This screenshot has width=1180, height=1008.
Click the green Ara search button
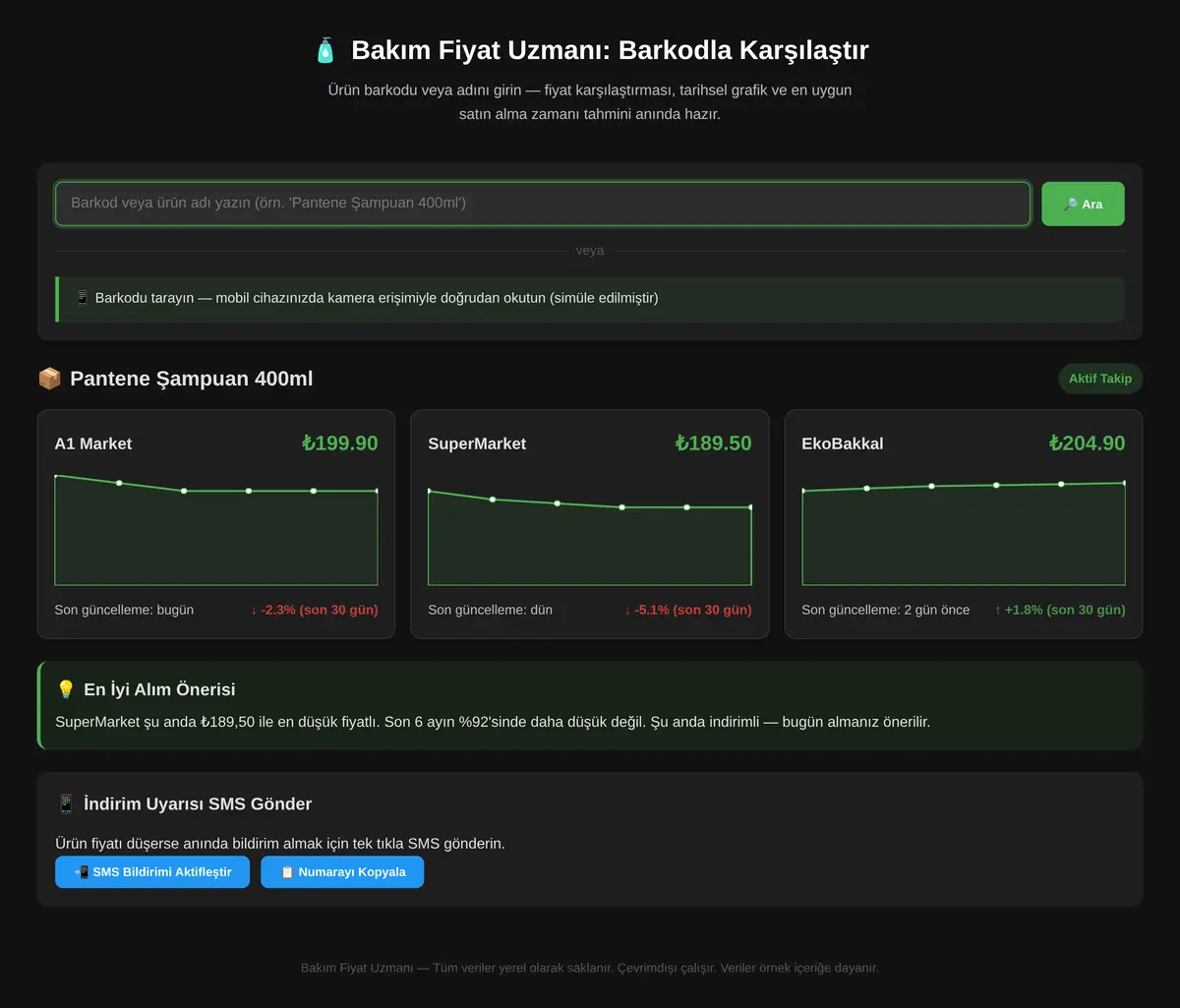click(1083, 204)
